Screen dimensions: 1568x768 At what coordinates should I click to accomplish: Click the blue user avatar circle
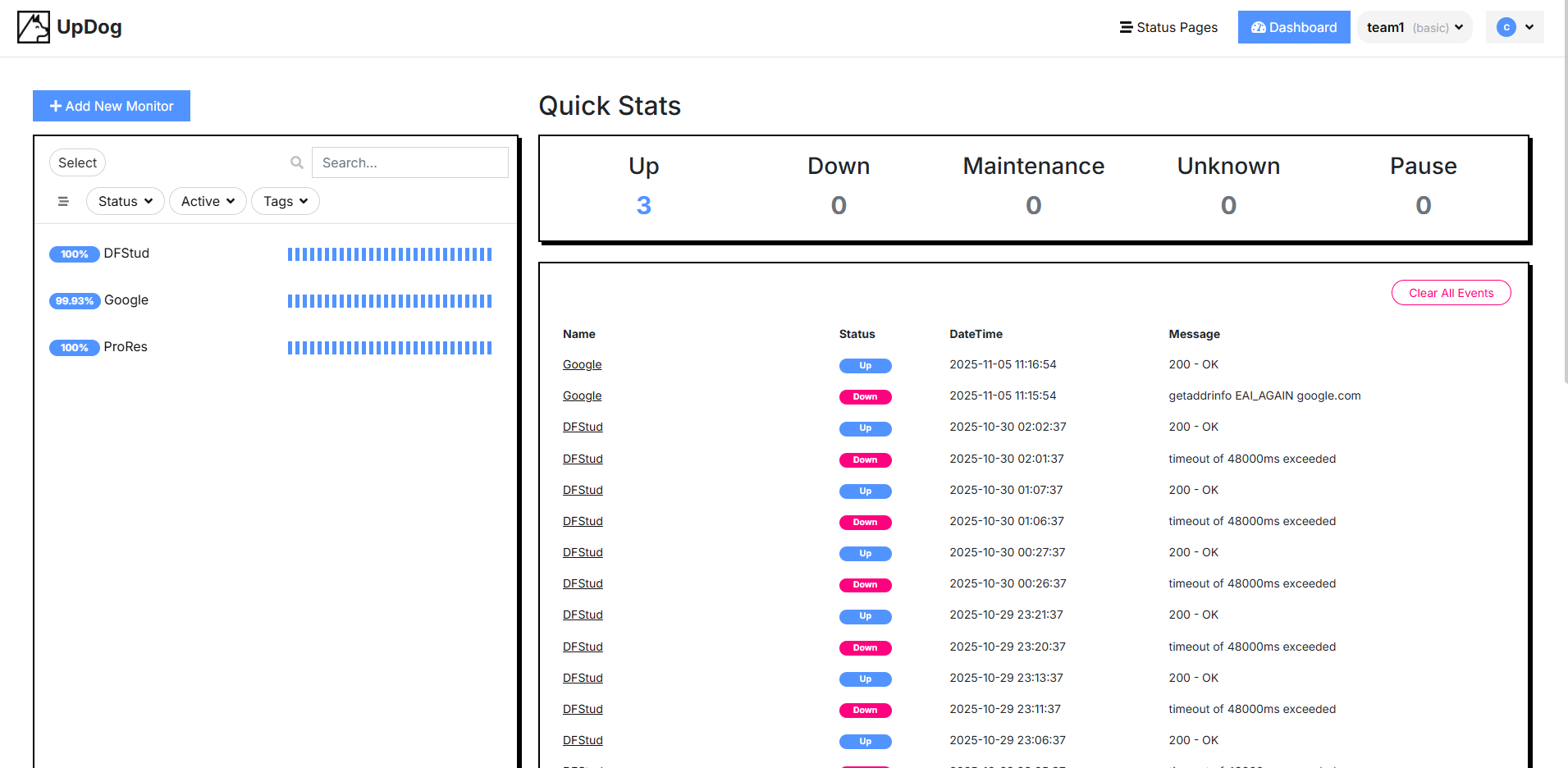coord(1506,26)
